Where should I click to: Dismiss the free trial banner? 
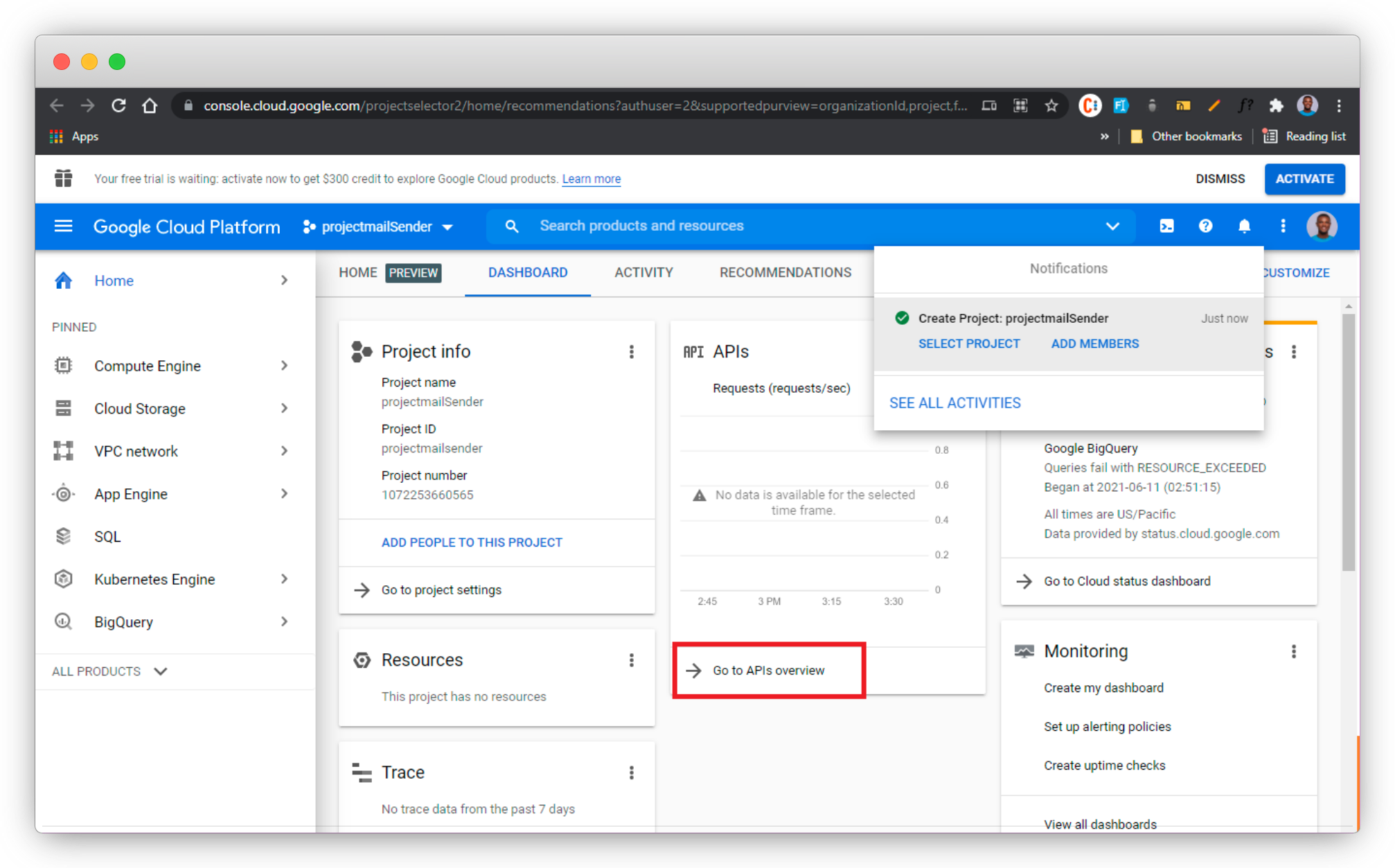click(x=1220, y=179)
